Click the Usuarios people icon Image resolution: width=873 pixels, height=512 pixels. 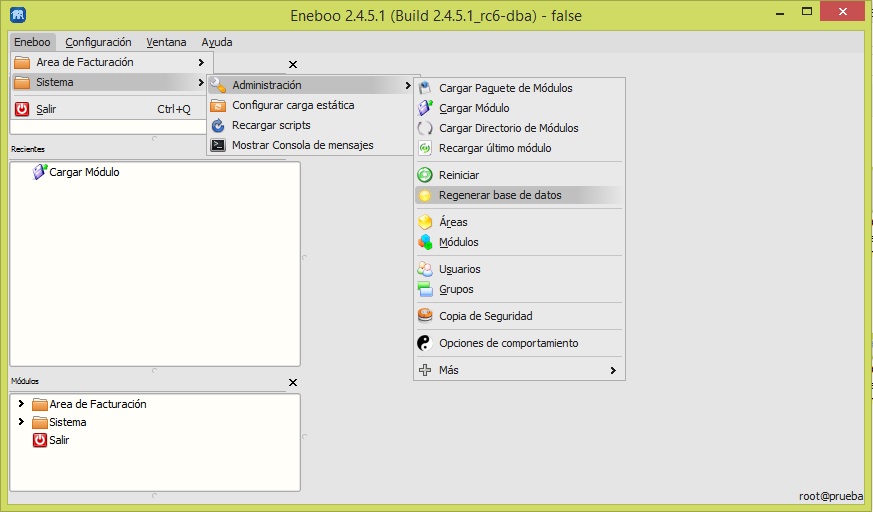(425, 269)
